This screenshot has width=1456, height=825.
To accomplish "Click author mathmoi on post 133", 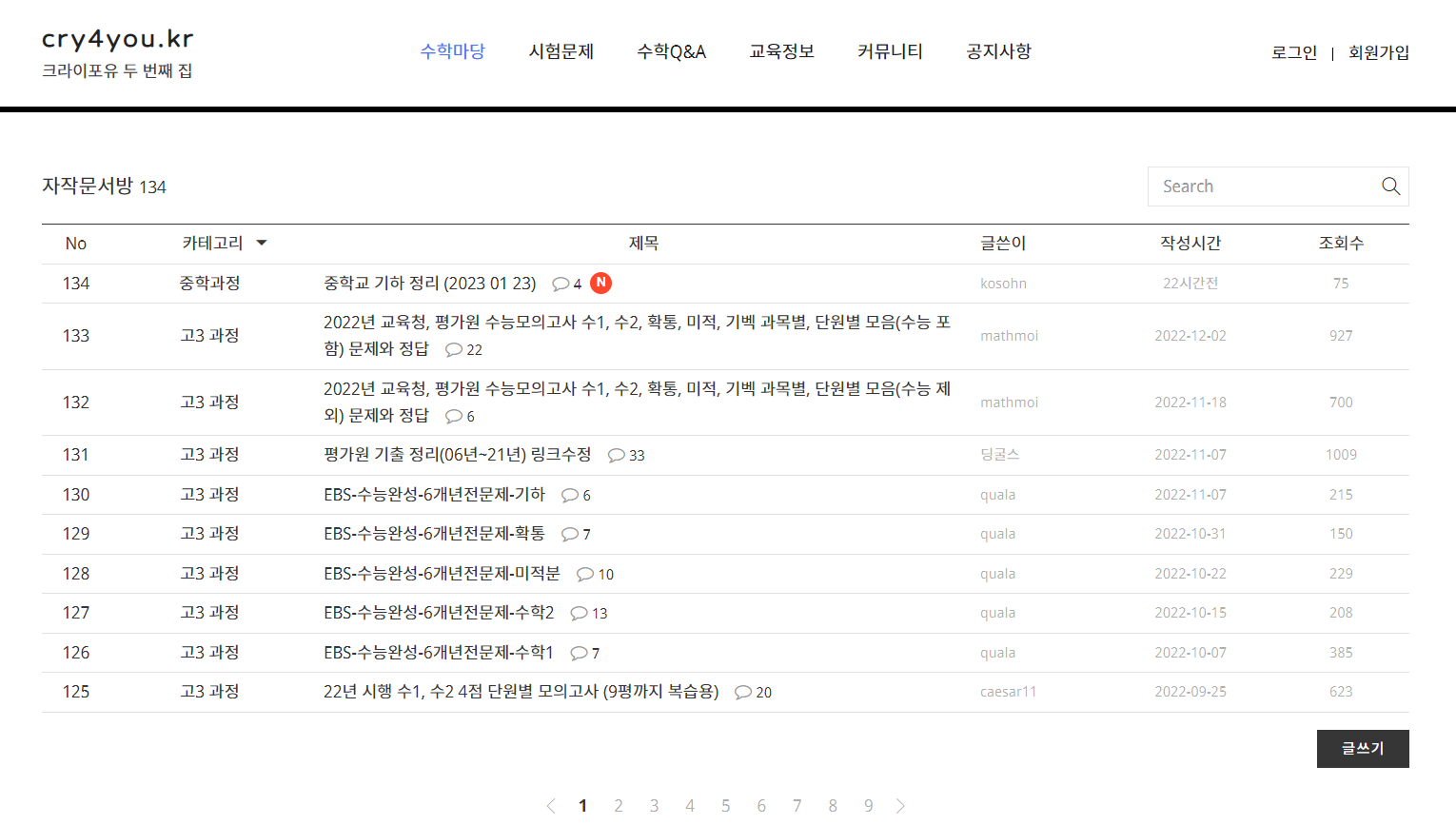I will tap(1010, 336).
